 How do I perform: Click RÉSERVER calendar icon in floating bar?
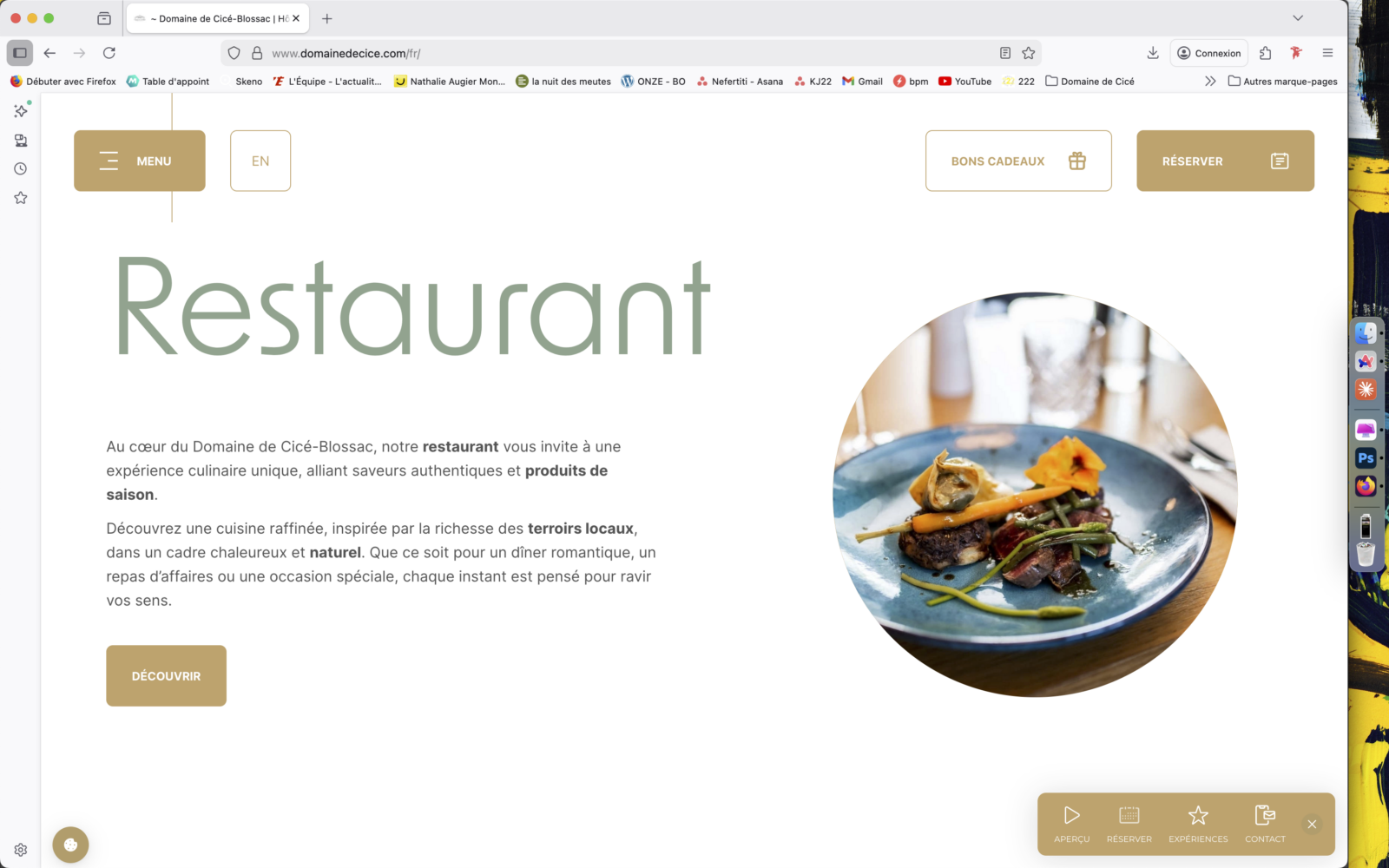1129,824
